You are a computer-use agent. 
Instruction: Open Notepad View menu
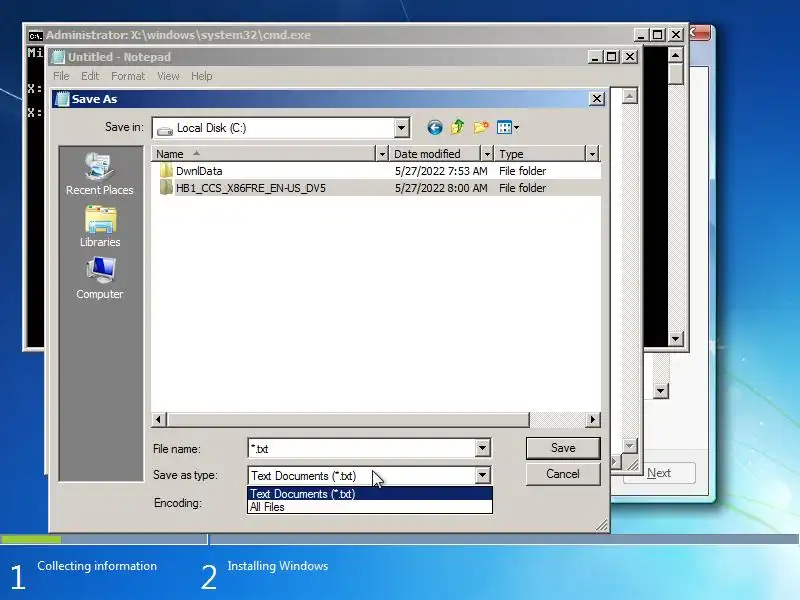pyautogui.click(x=168, y=76)
